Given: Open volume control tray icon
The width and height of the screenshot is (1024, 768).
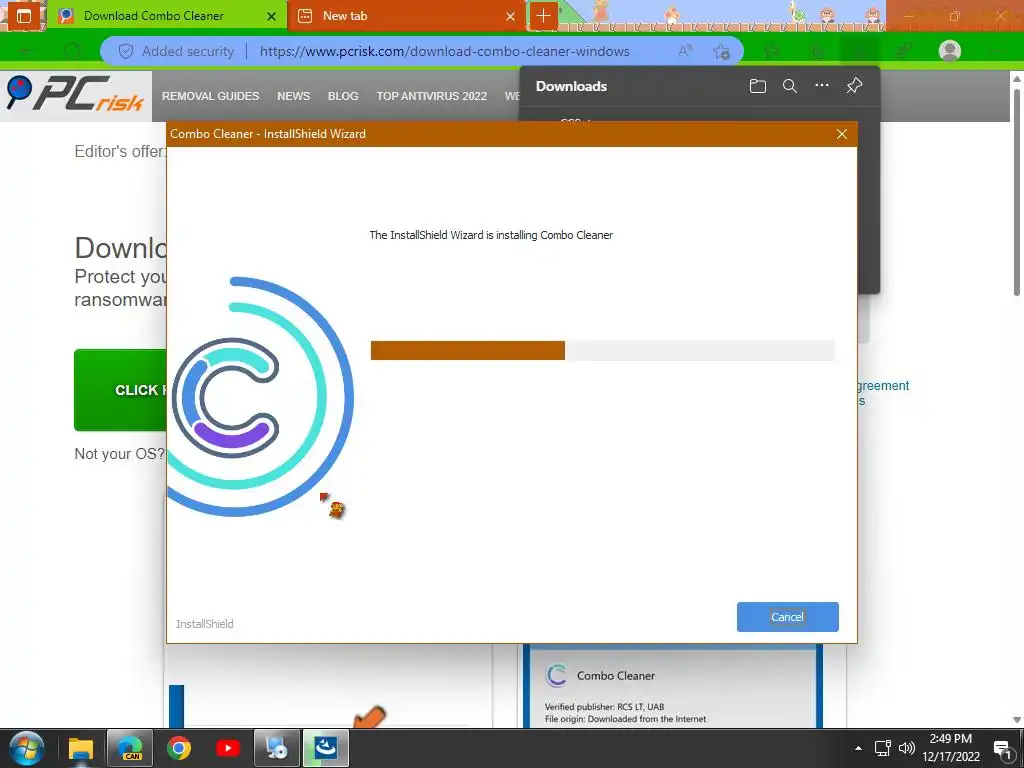Looking at the screenshot, I should click(x=906, y=748).
